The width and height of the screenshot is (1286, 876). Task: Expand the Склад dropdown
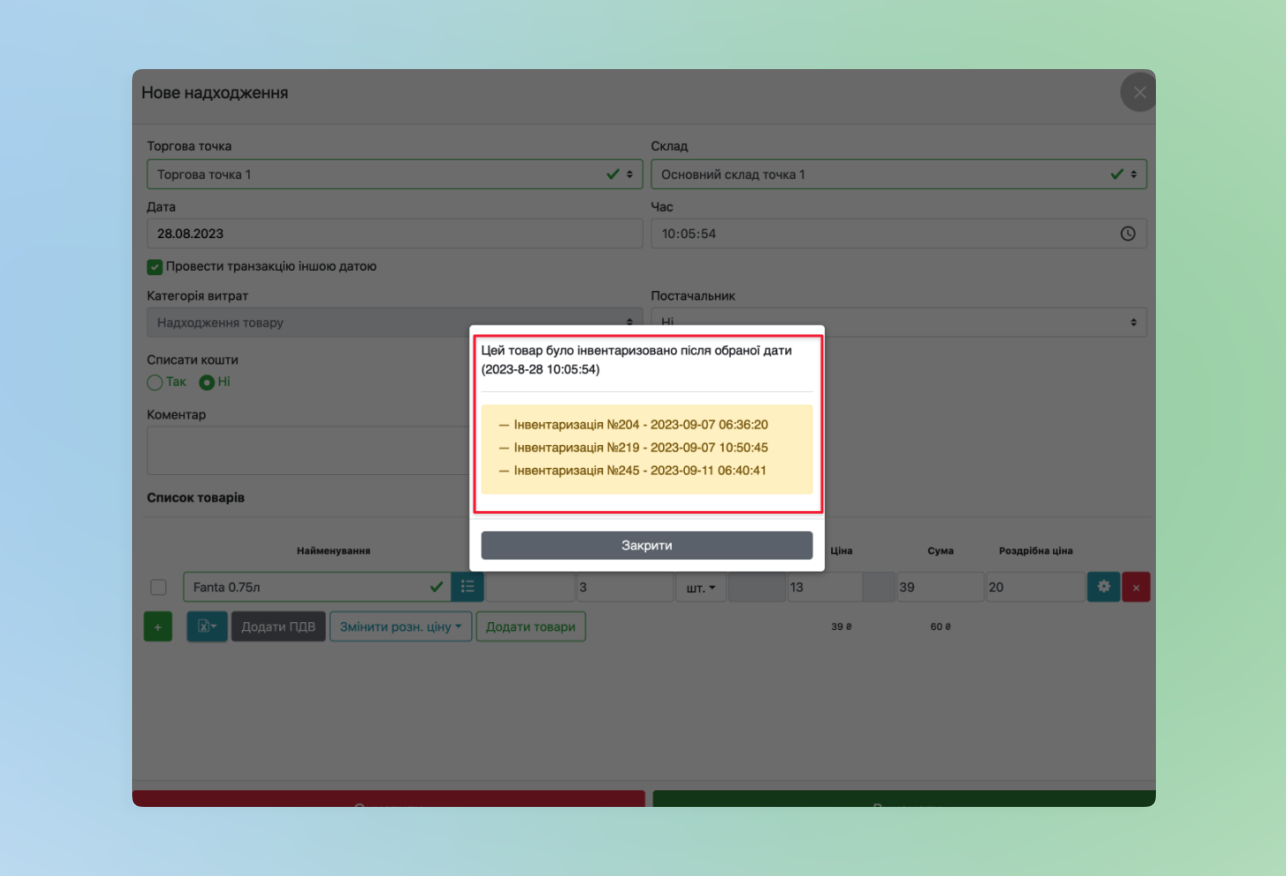tap(897, 174)
